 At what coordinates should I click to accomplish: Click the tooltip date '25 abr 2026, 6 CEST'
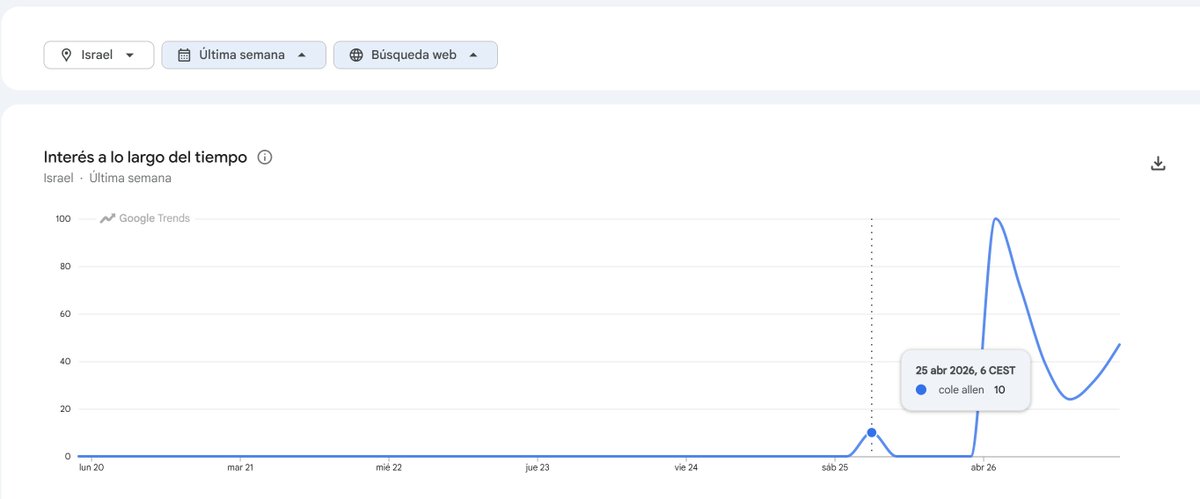[x=965, y=370]
